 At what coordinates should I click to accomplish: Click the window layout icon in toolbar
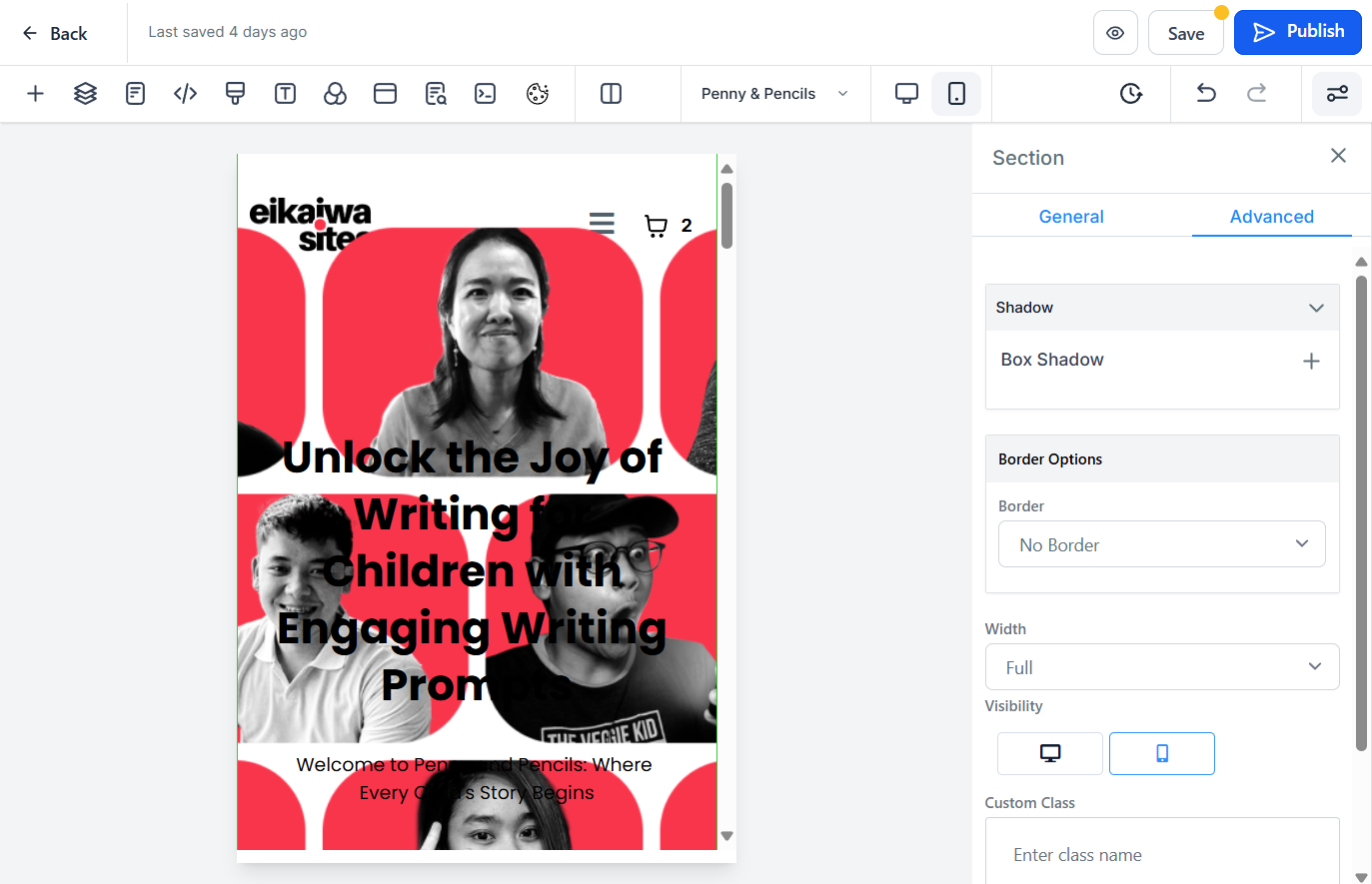385,94
